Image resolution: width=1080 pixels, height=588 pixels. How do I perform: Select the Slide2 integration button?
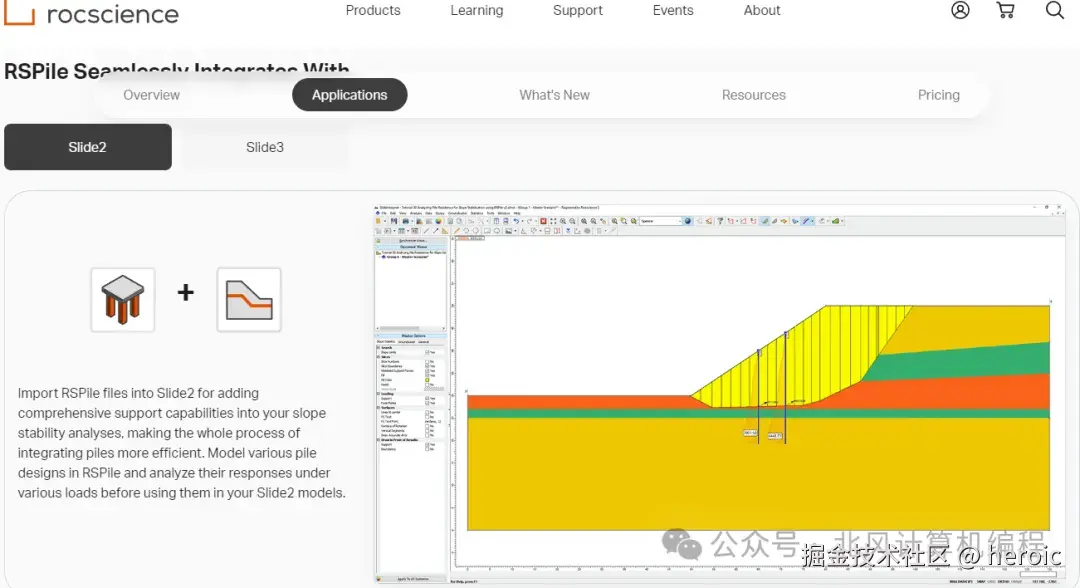88,147
